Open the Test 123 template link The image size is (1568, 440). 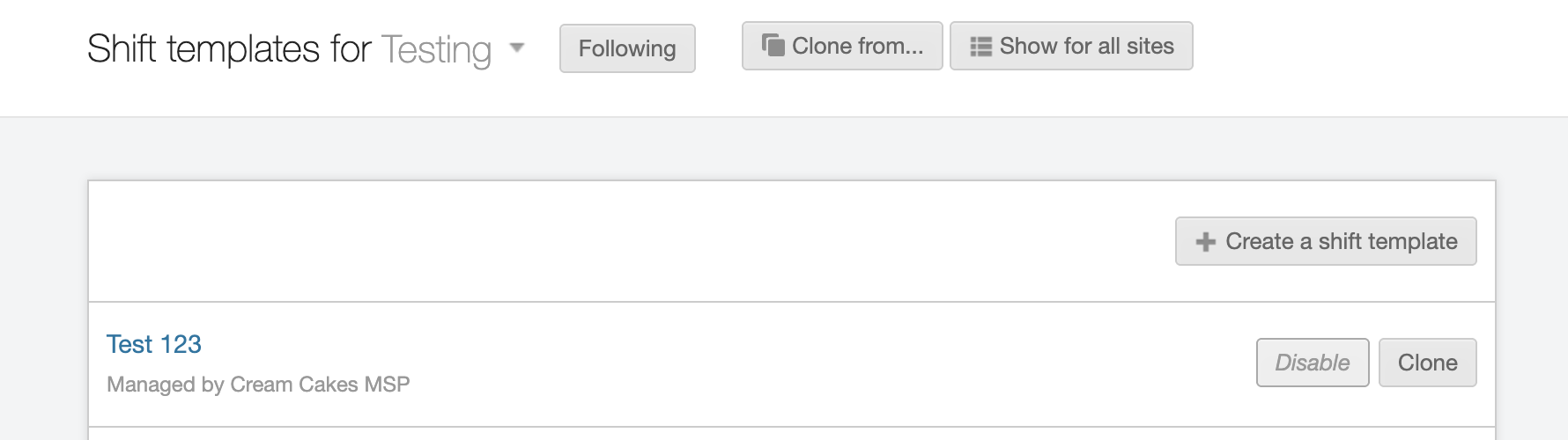[154, 344]
